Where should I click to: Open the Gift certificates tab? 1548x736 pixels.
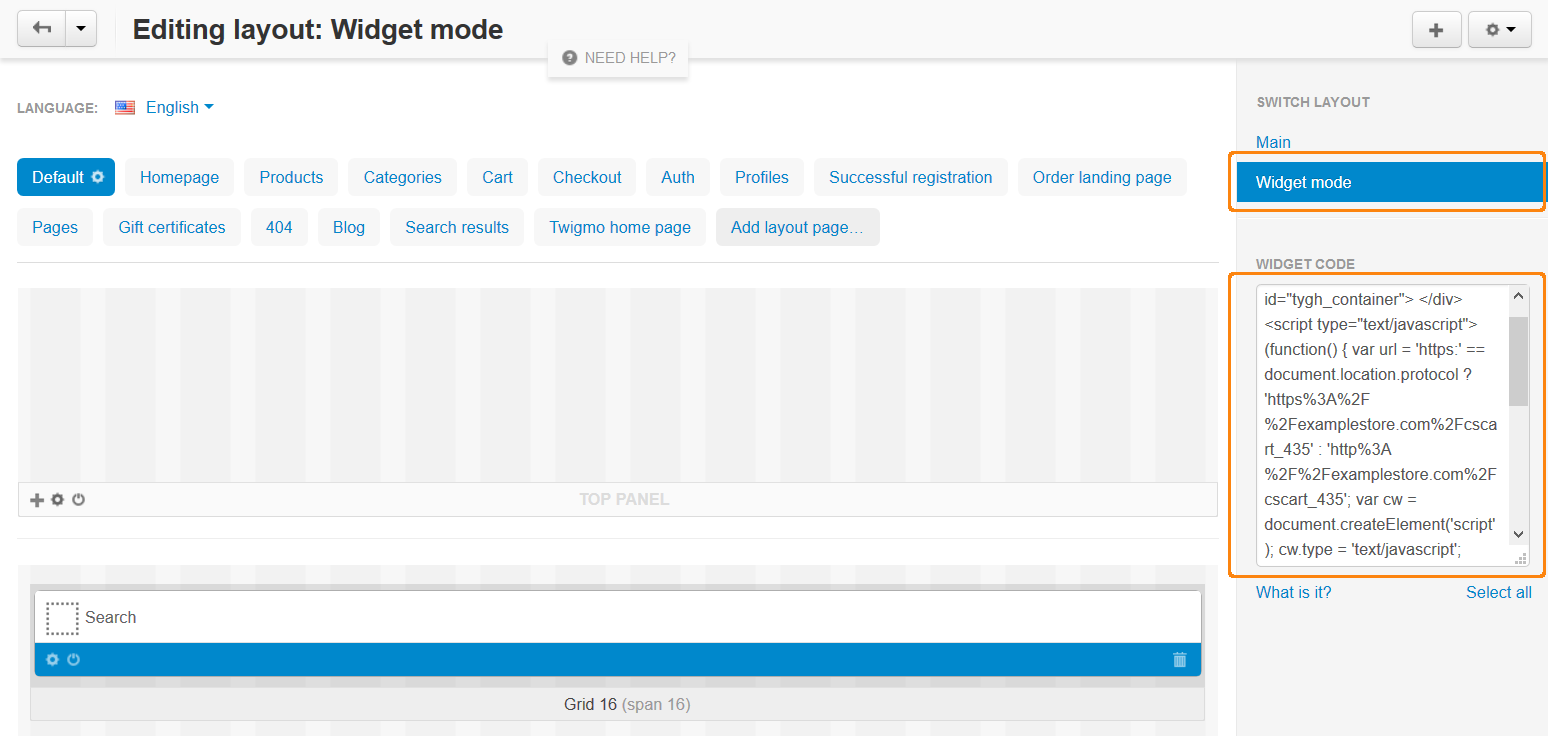point(172,227)
